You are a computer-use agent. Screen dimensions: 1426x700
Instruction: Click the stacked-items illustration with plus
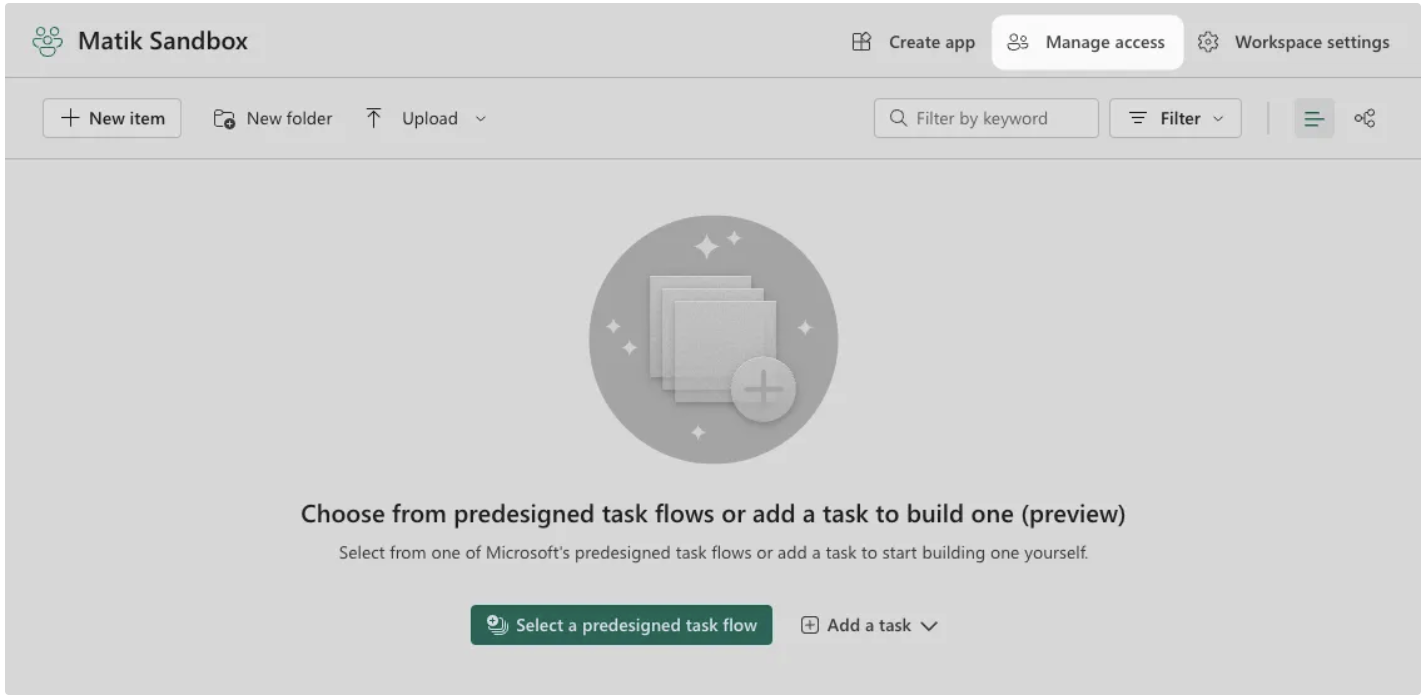pyautogui.click(x=713, y=340)
